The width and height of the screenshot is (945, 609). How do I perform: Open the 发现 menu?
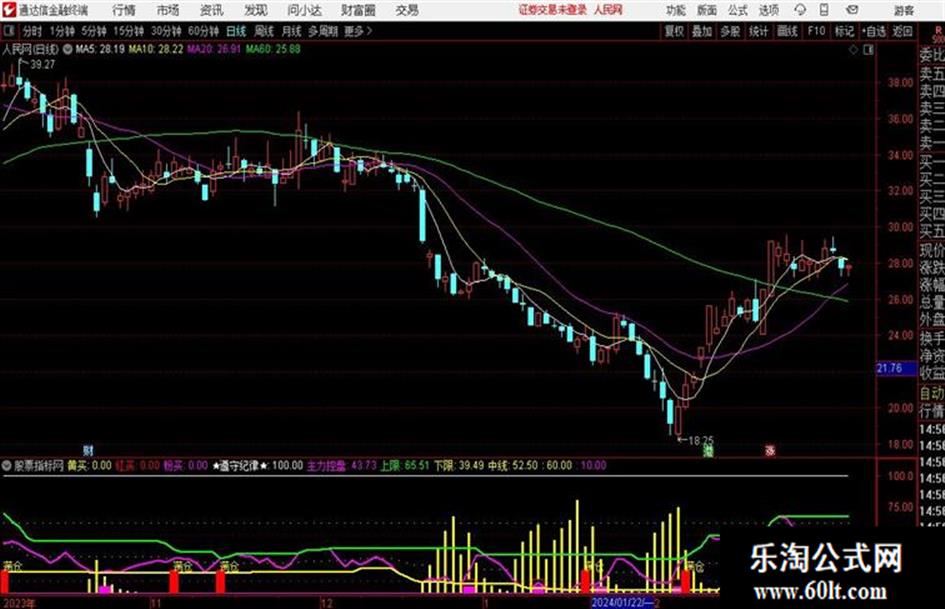tap(256, 10)
